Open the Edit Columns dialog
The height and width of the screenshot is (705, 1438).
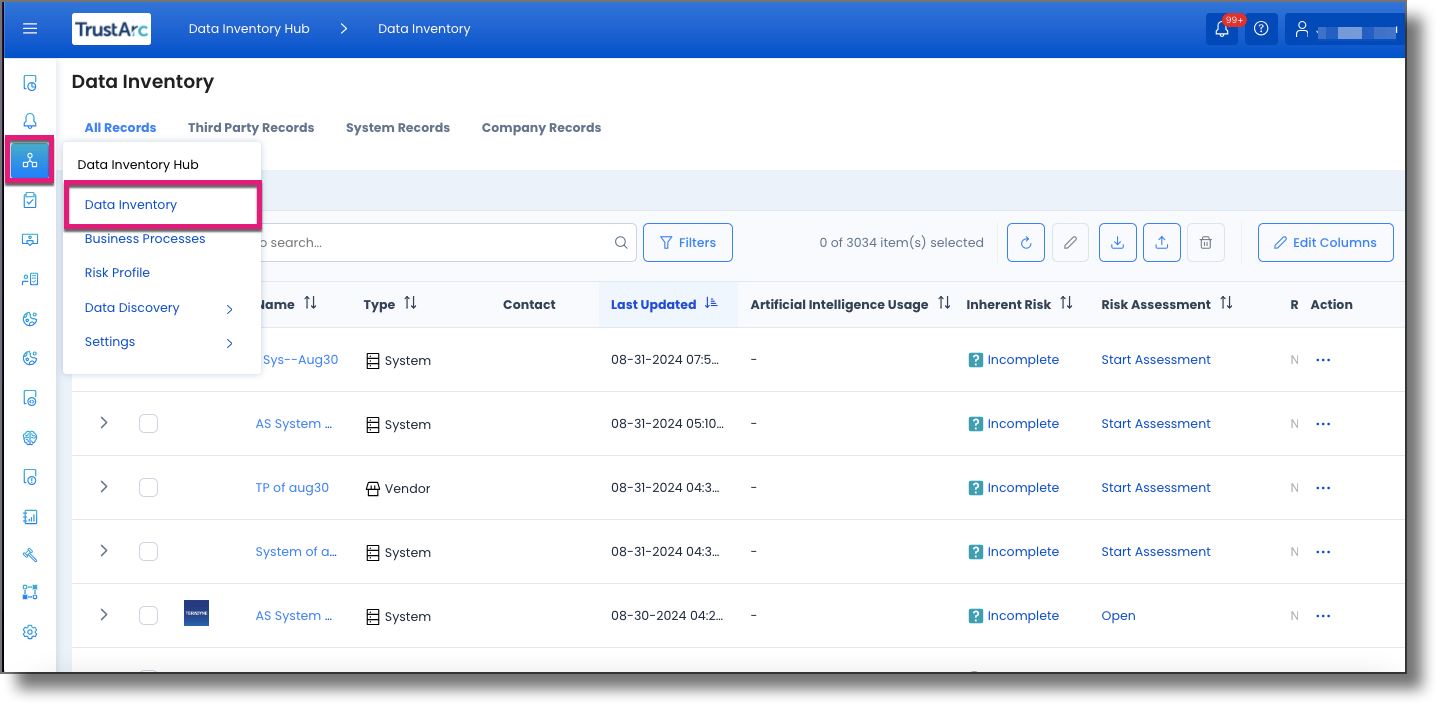[1325, 242]
